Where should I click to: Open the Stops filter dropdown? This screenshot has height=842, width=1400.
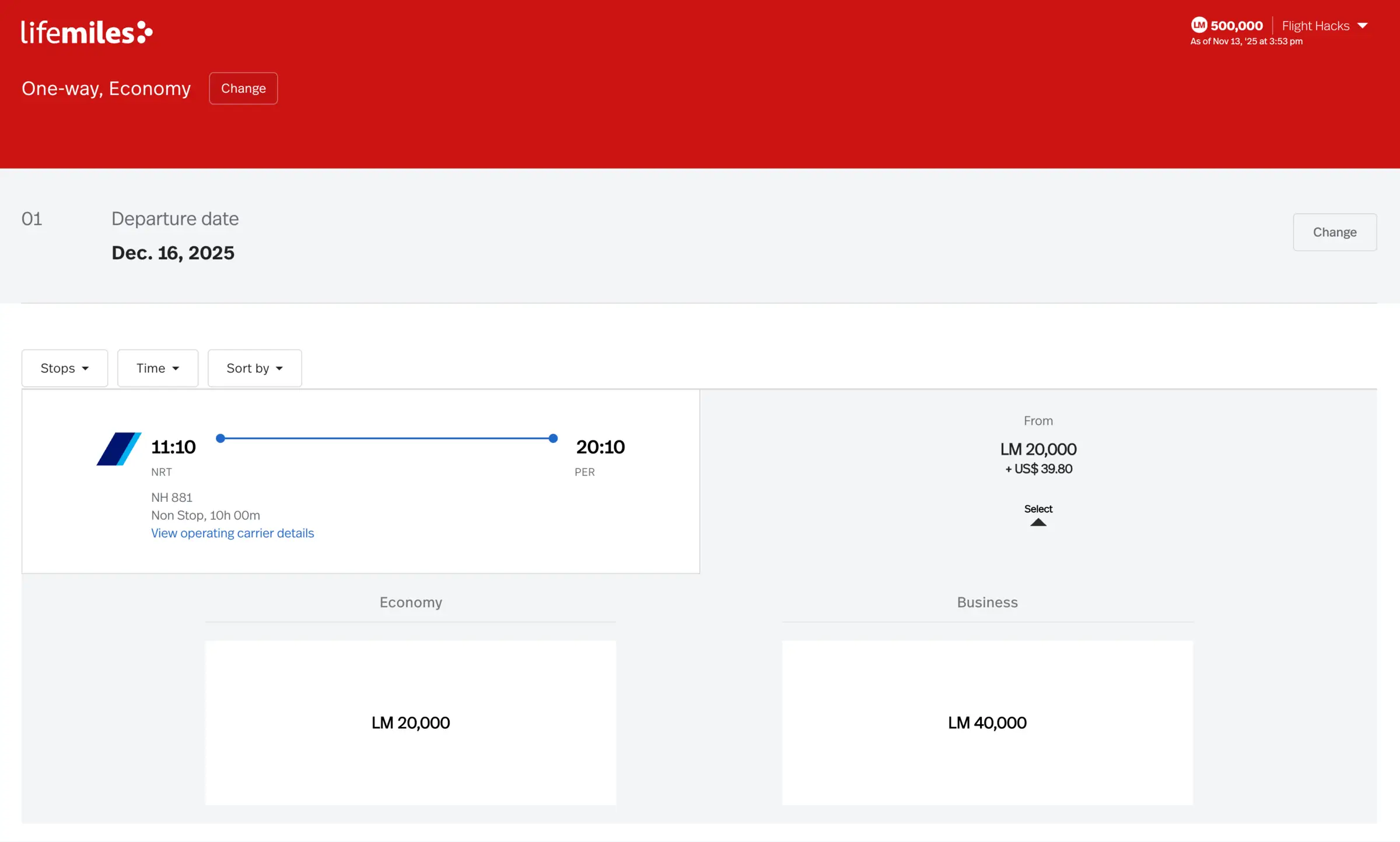pyautogui.click(x=65, y=368)
